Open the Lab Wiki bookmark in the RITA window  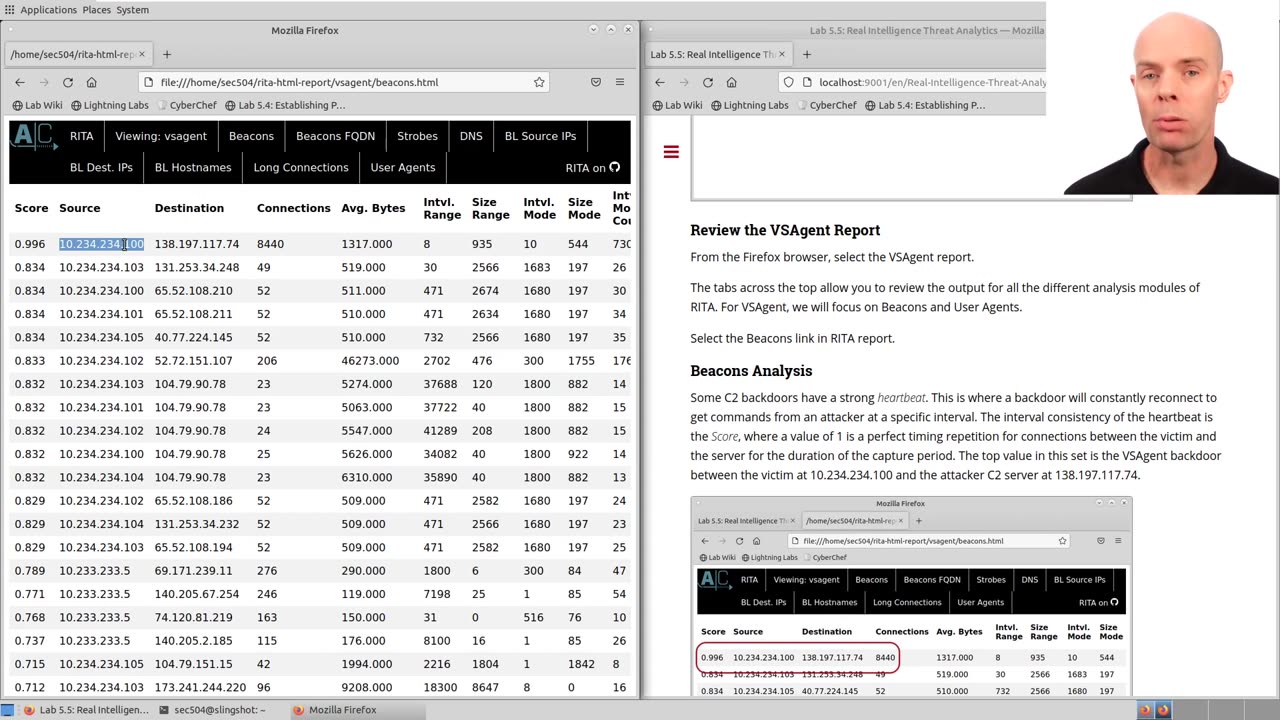point(37,105)
